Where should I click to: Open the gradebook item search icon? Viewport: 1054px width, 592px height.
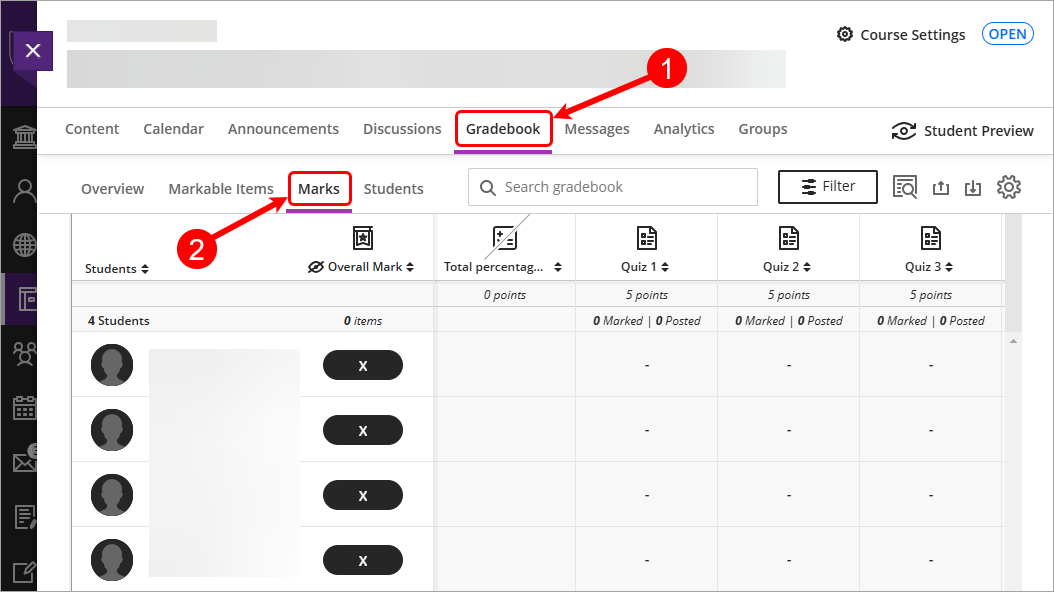(x=905, y=186)
